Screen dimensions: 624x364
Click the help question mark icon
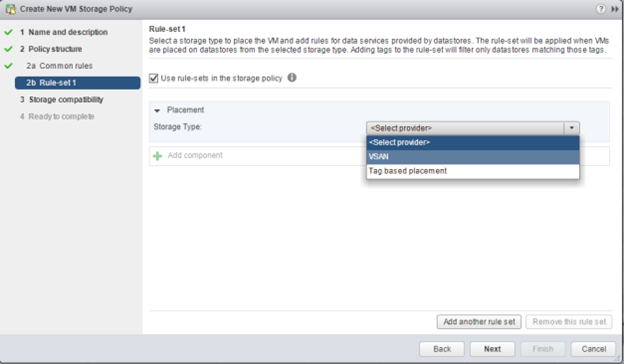[x=601, y=9]
